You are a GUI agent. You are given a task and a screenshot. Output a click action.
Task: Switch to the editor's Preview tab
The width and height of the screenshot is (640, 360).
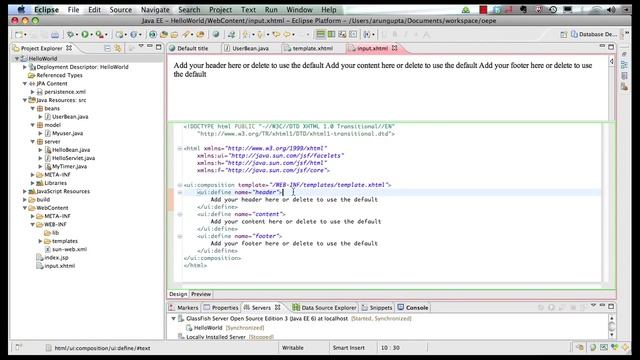pyautogui.click(x=201, y=294)
